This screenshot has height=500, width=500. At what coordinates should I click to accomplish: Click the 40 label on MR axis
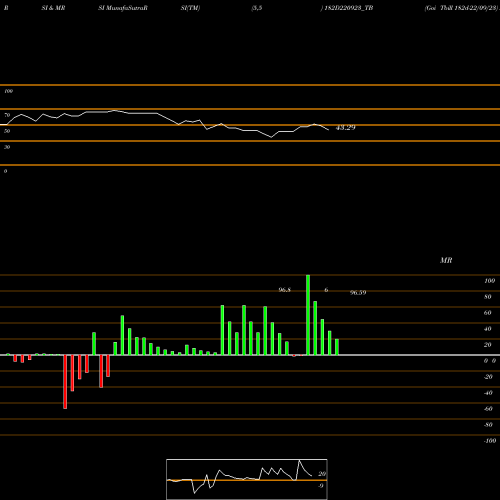tap(488, 329)
